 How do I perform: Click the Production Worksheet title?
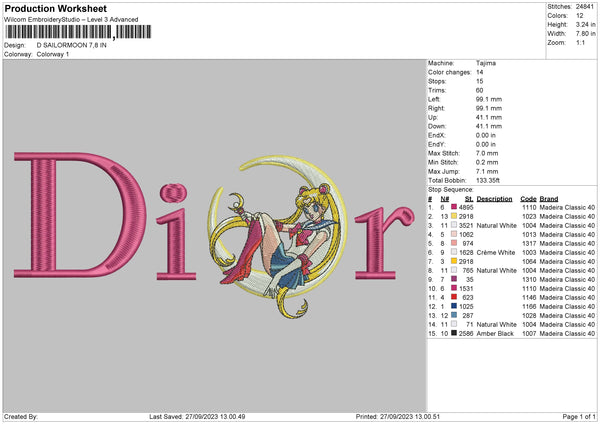(x=55, y=8)
